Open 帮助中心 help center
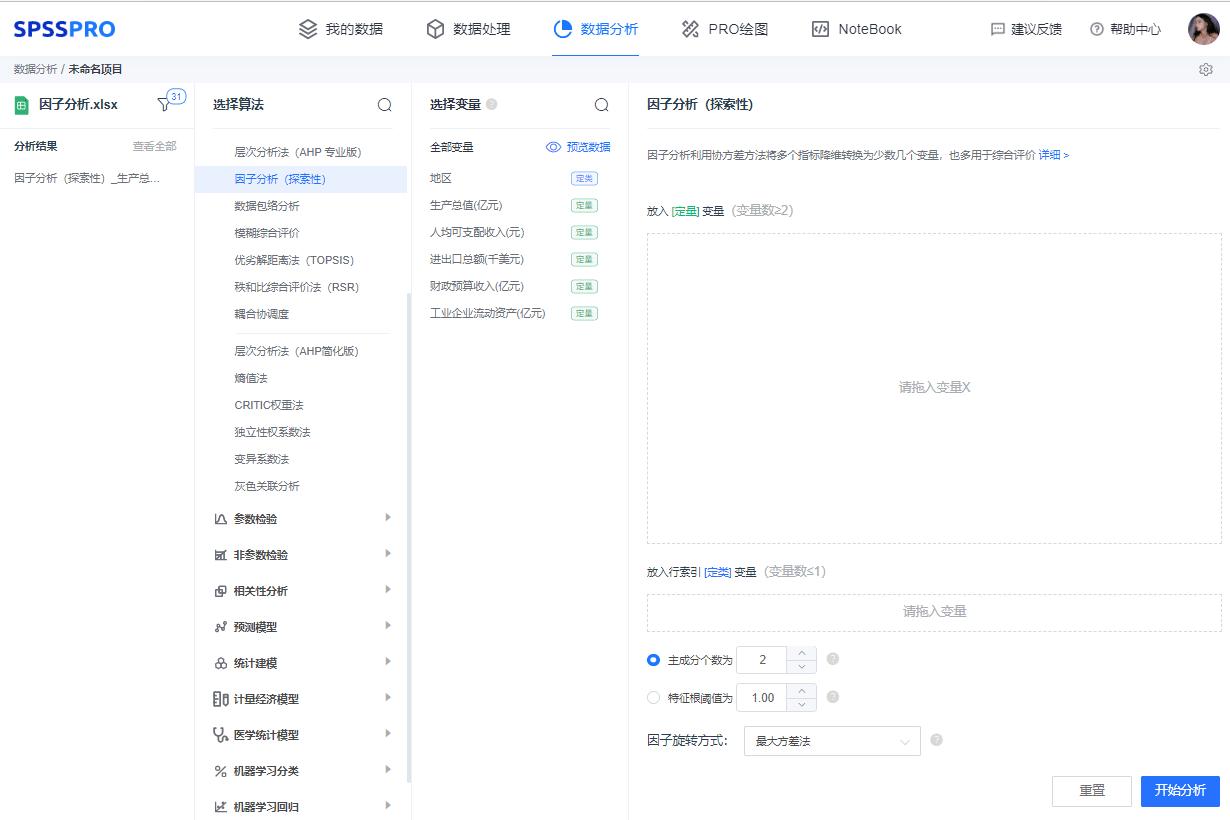 1126,29
